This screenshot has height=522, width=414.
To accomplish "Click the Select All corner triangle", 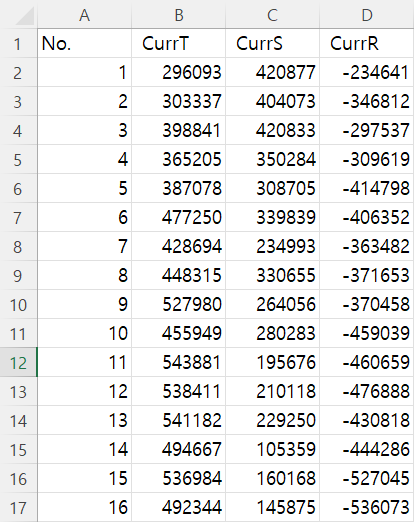I will point(25,16).
